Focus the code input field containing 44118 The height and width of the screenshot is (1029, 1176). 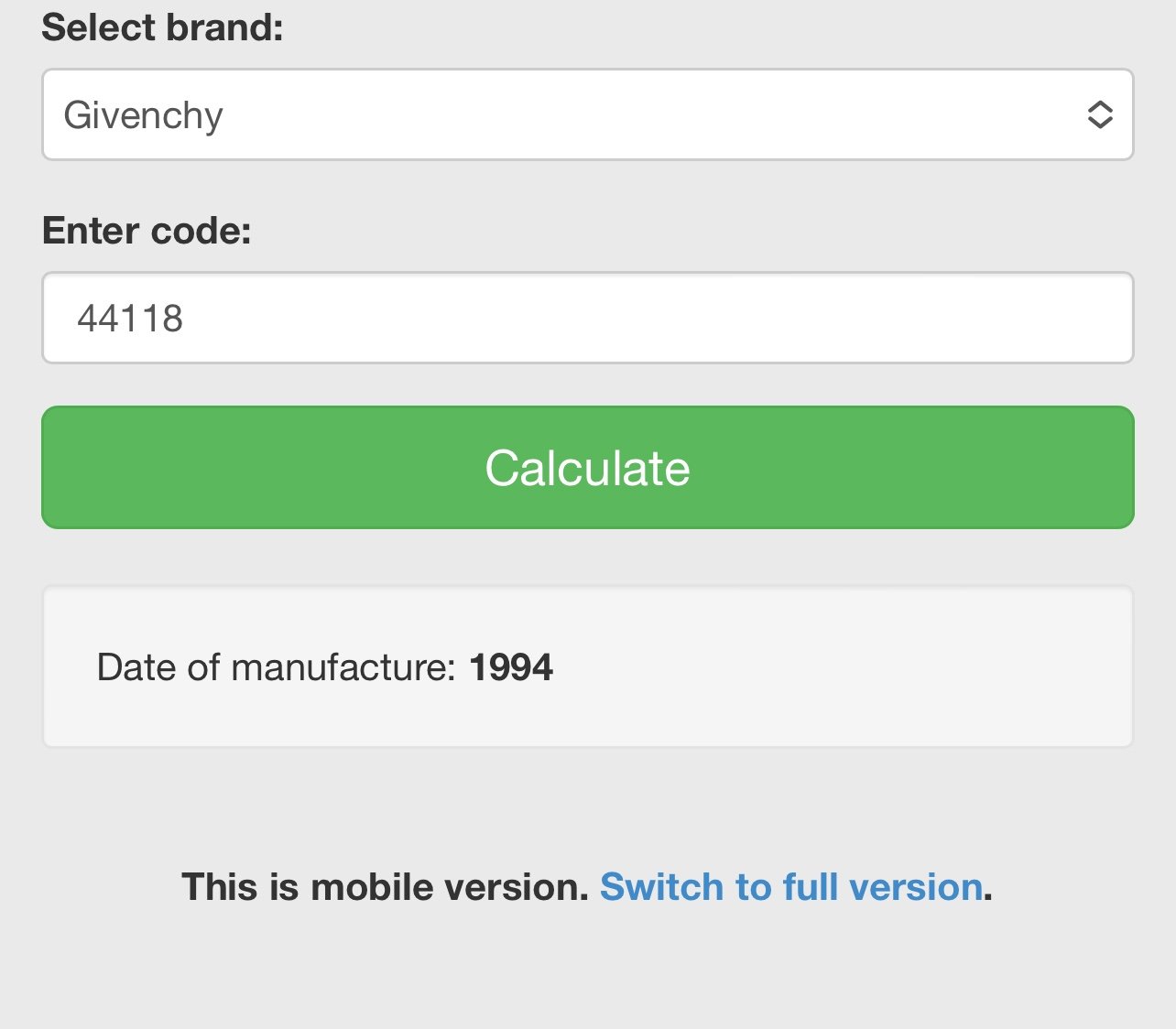(x=588, y=318)
